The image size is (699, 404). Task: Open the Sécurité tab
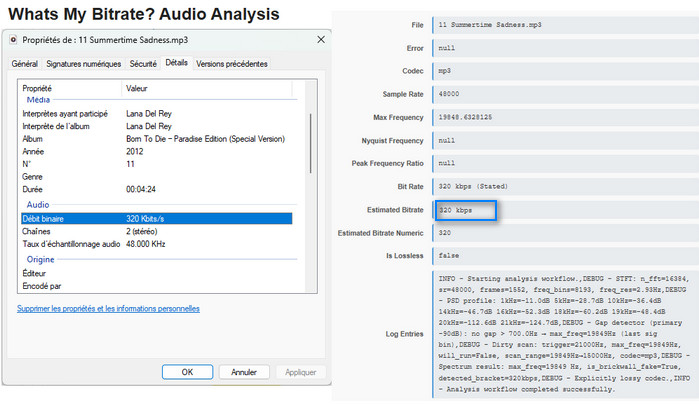pos(143,64)
